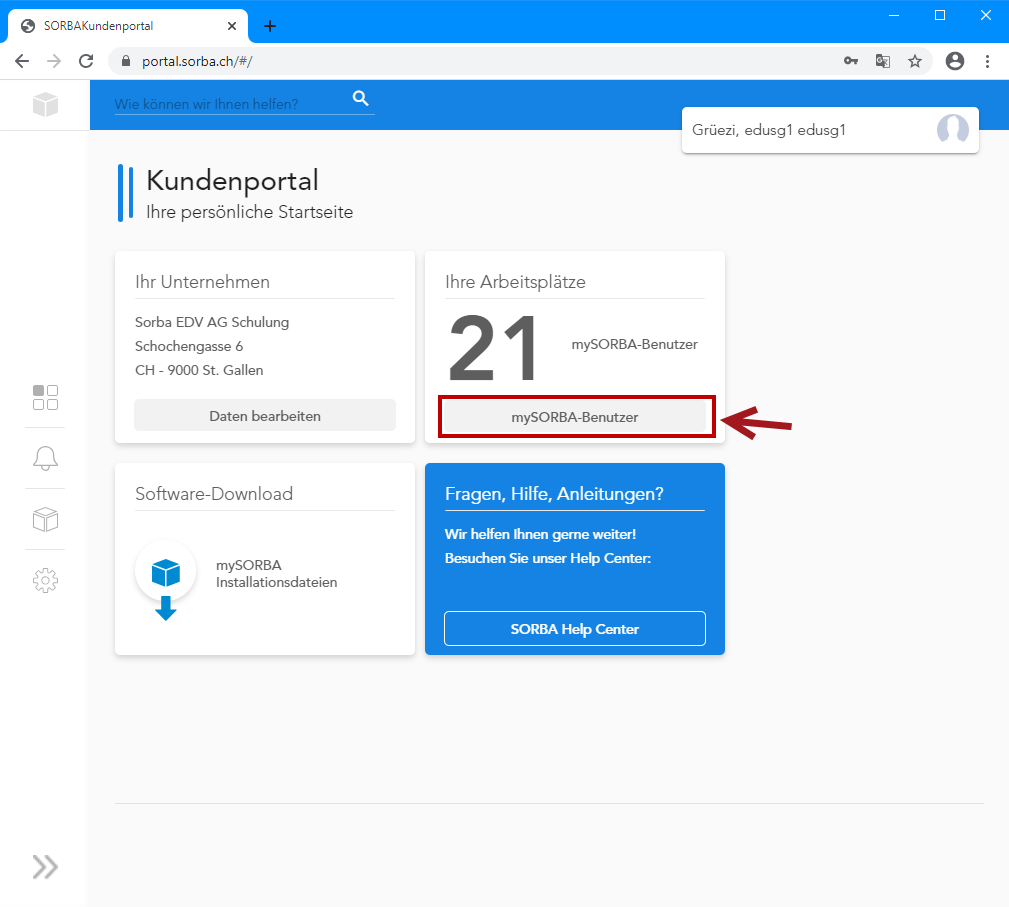Click the SORBA cube logo in the sidebar

point(45,104)
